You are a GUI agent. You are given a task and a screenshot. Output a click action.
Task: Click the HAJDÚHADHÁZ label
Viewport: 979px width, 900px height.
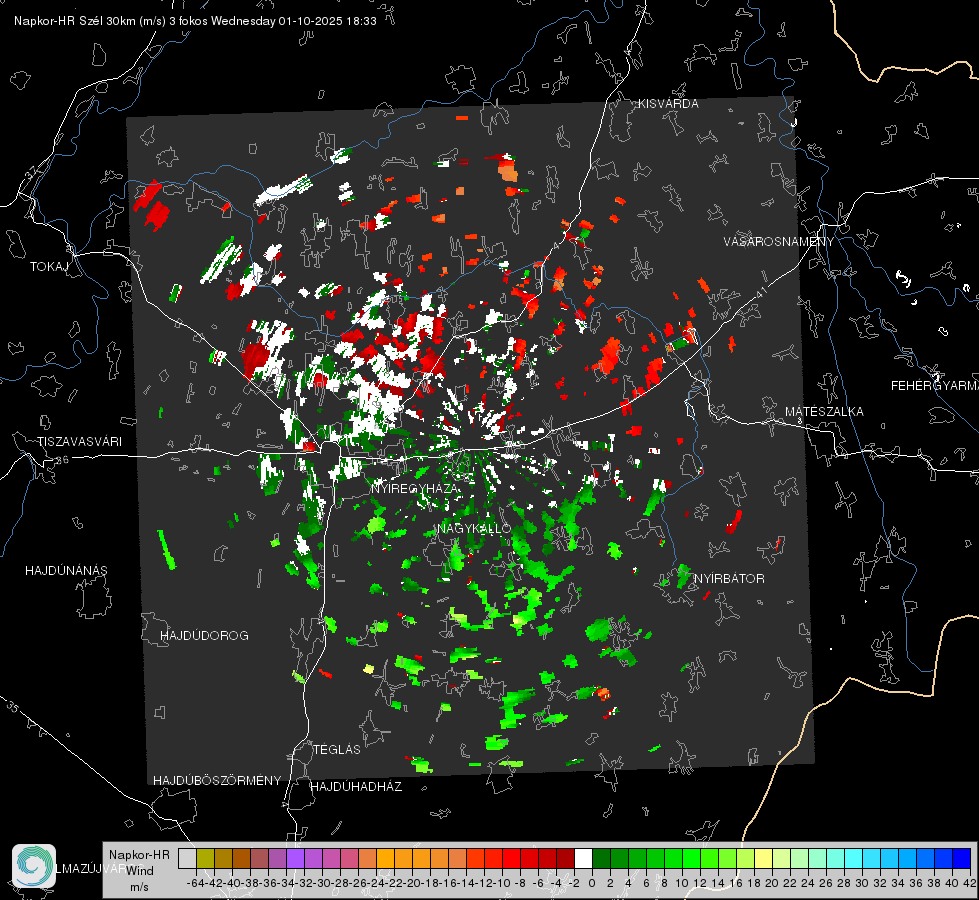point(356,787)
